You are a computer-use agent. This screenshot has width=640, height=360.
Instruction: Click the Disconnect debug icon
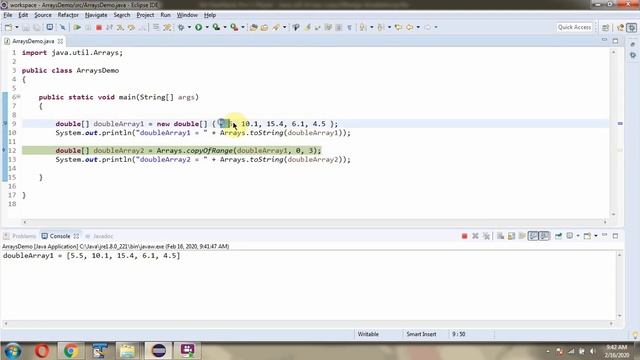tap(109, 27)
